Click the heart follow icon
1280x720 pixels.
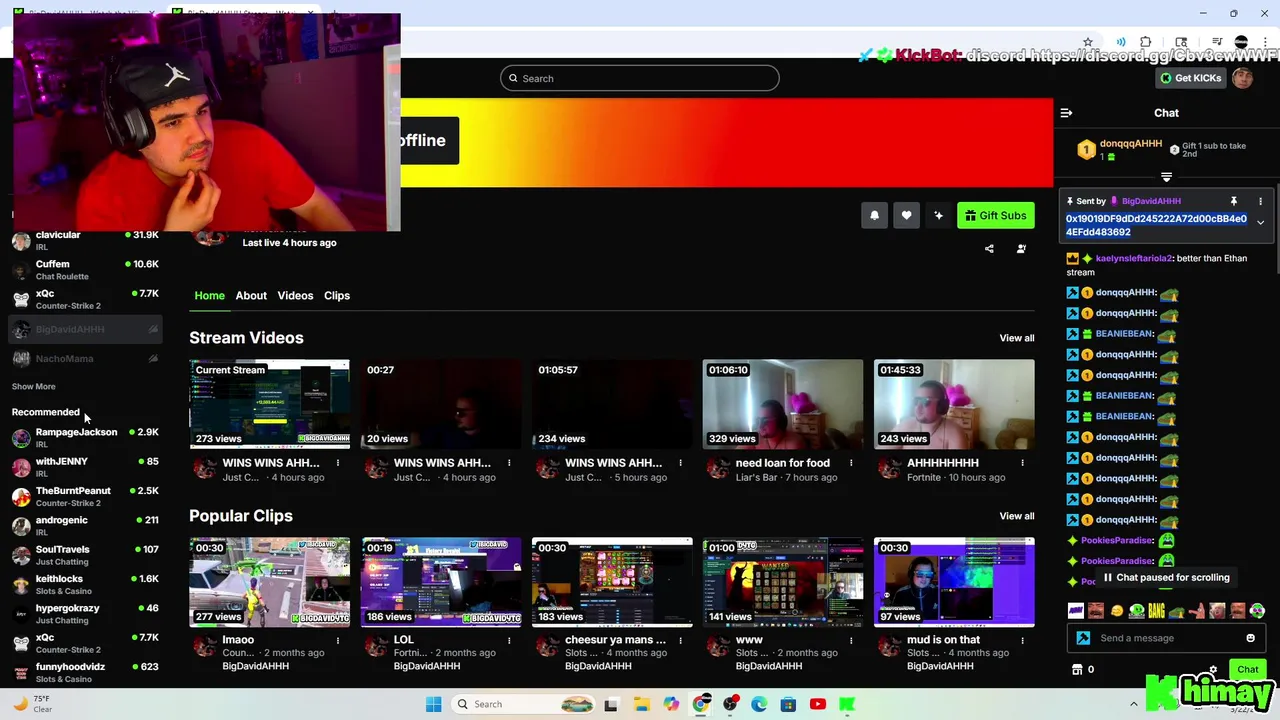pos(906,215)
